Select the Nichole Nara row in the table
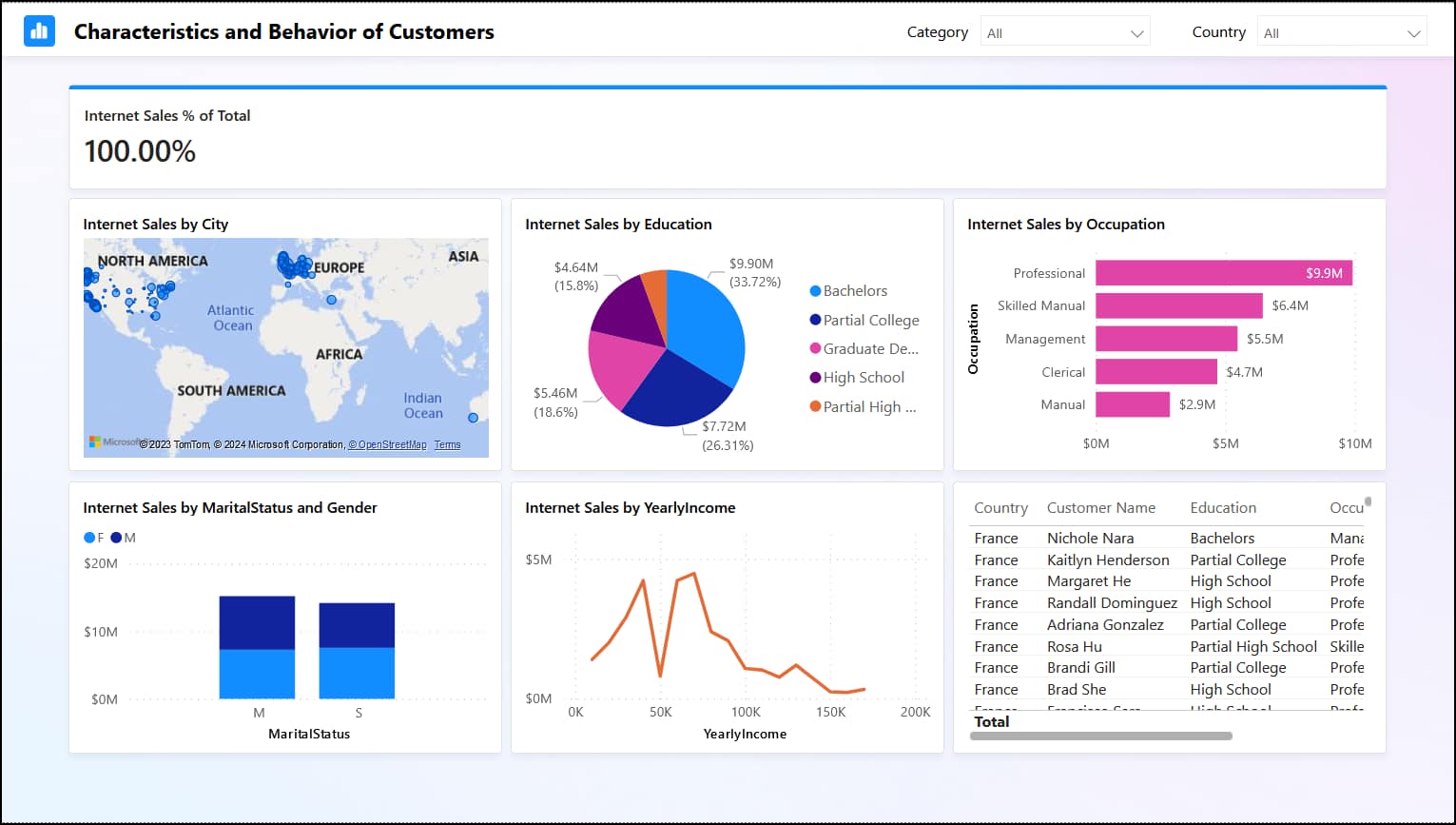1456x825 pixels. (x=1090, y=538)
